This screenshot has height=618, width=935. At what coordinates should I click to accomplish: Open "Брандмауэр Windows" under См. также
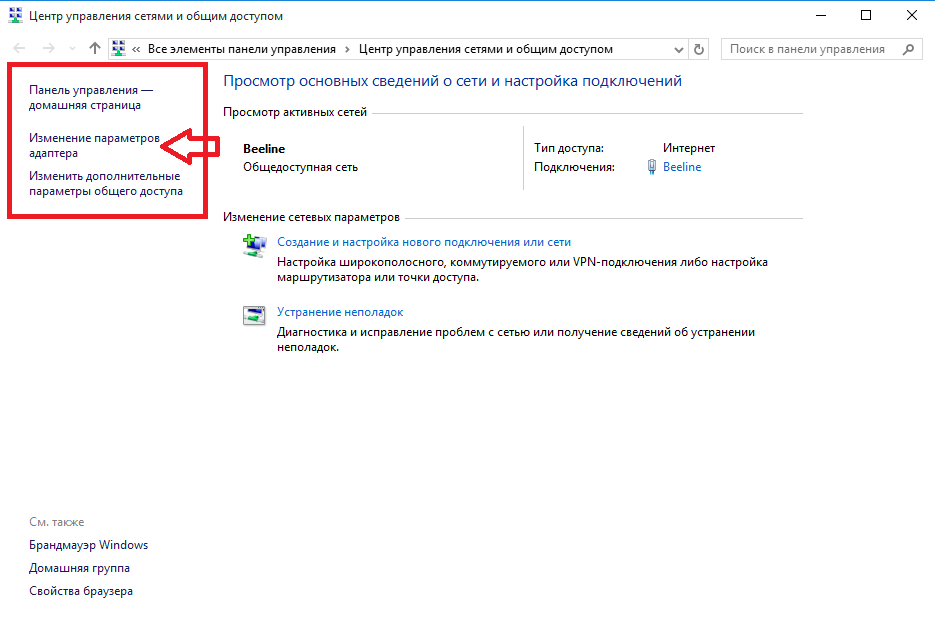[x=89, y=545]
